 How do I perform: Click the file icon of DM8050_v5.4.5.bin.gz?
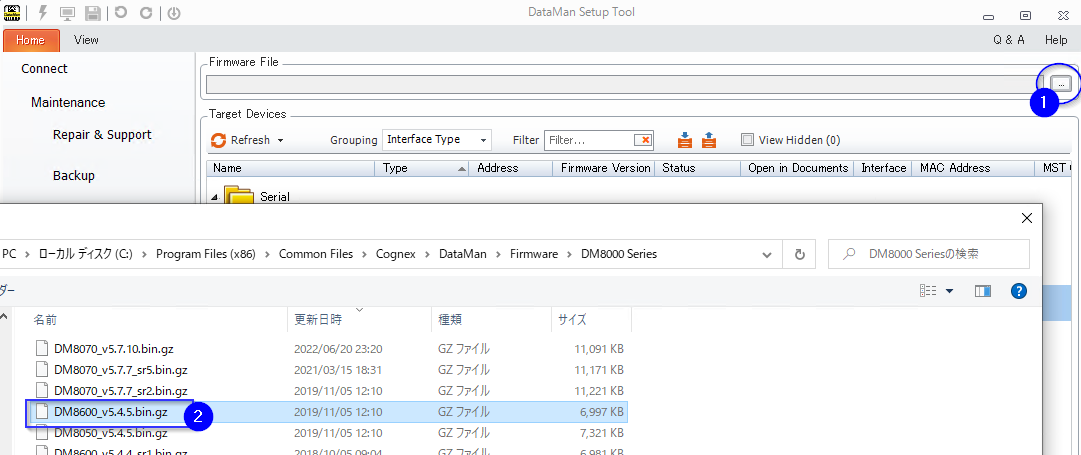43,433
